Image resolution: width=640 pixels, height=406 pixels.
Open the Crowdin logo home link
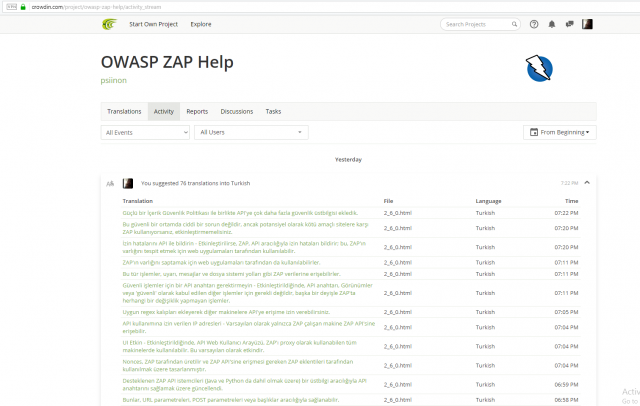coord(109,24)
